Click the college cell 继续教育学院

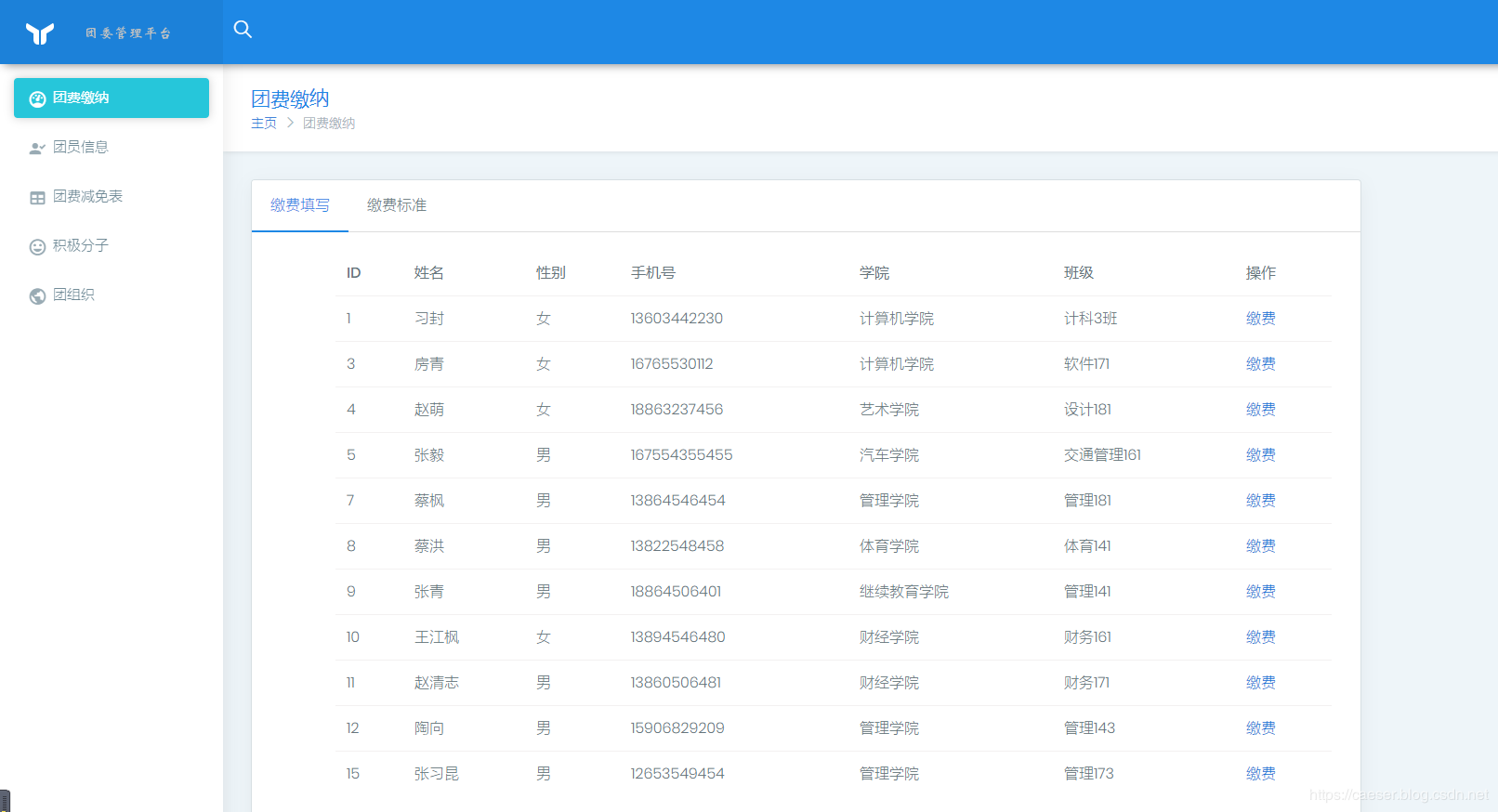[904, 592]
